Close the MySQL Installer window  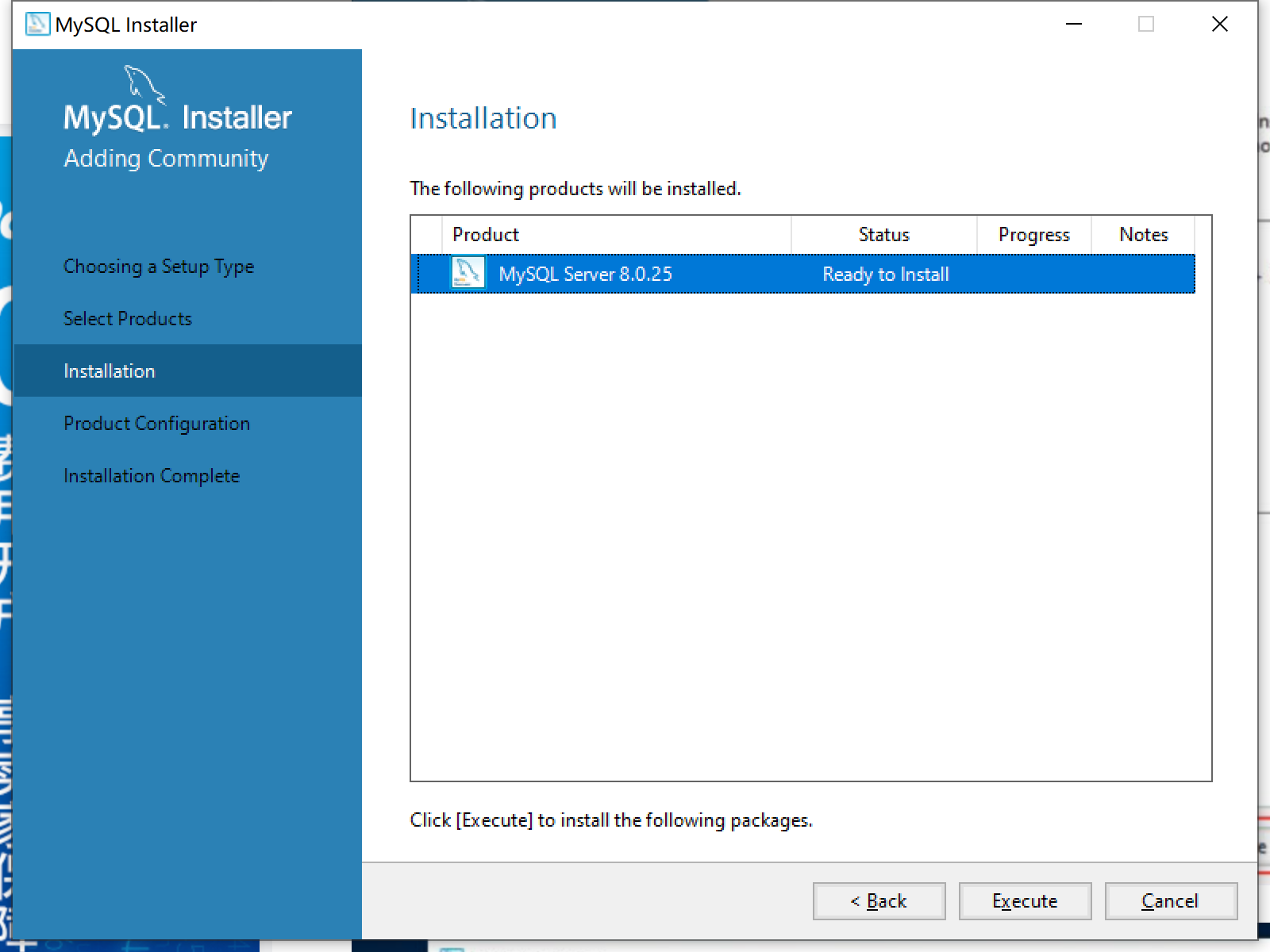coord(1220,25)
